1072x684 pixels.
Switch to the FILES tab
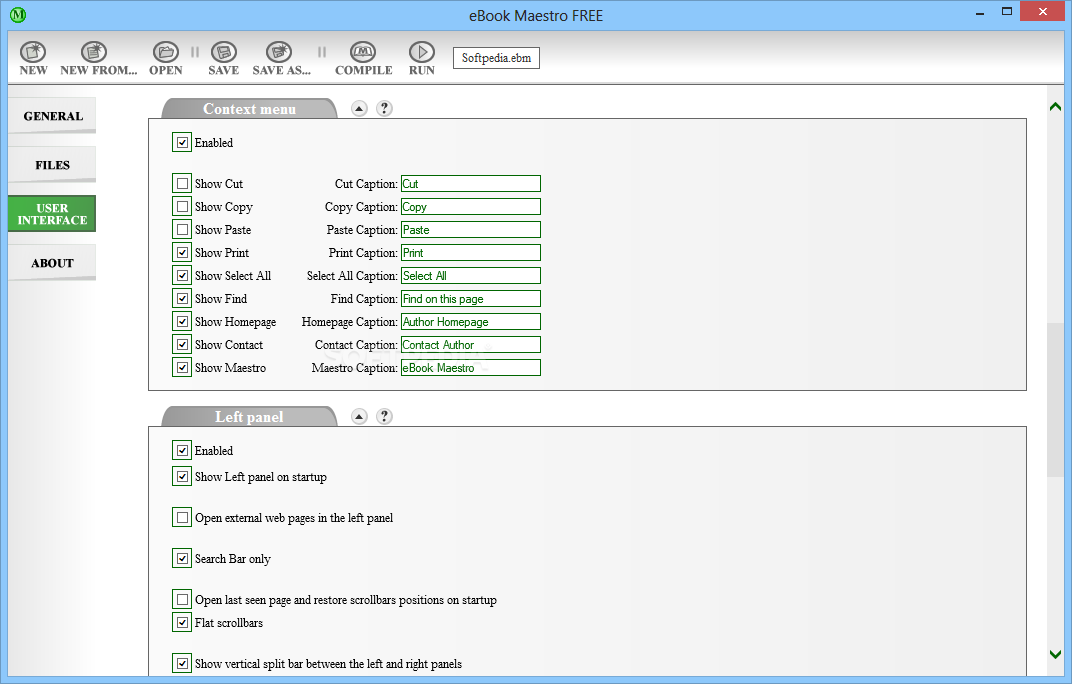[53, 165]
